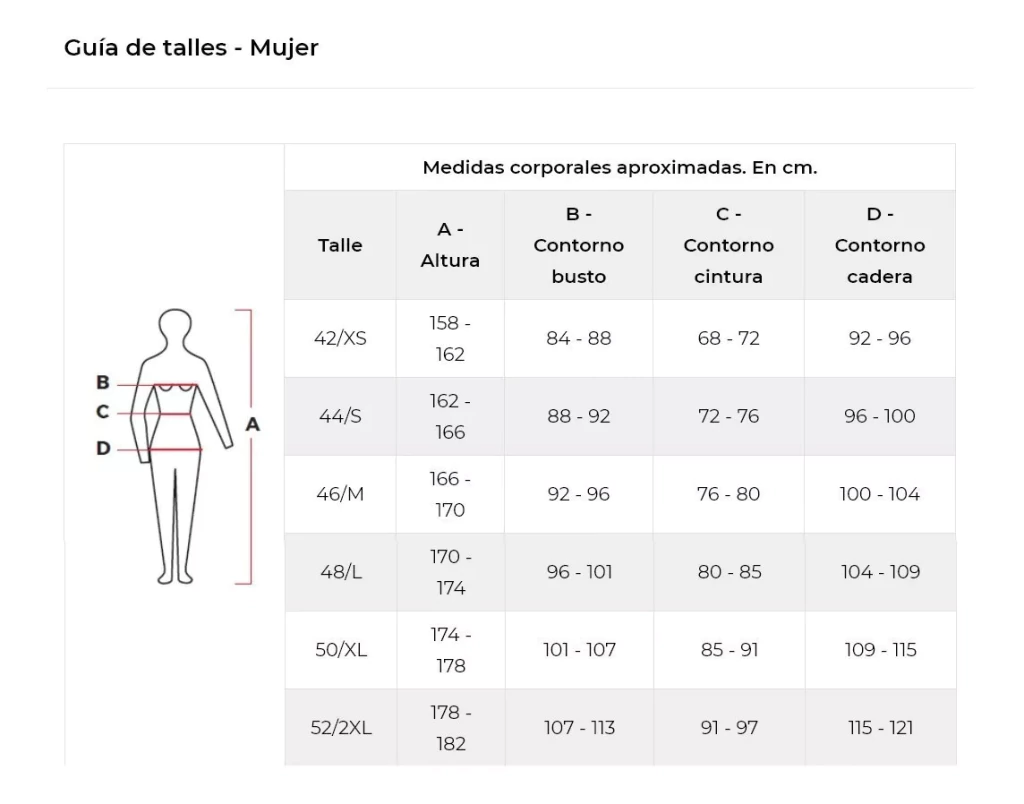
Task: Click the "Guía de talles - Mujer" heading
Action: pyautogui.click(x=191, y=47)
